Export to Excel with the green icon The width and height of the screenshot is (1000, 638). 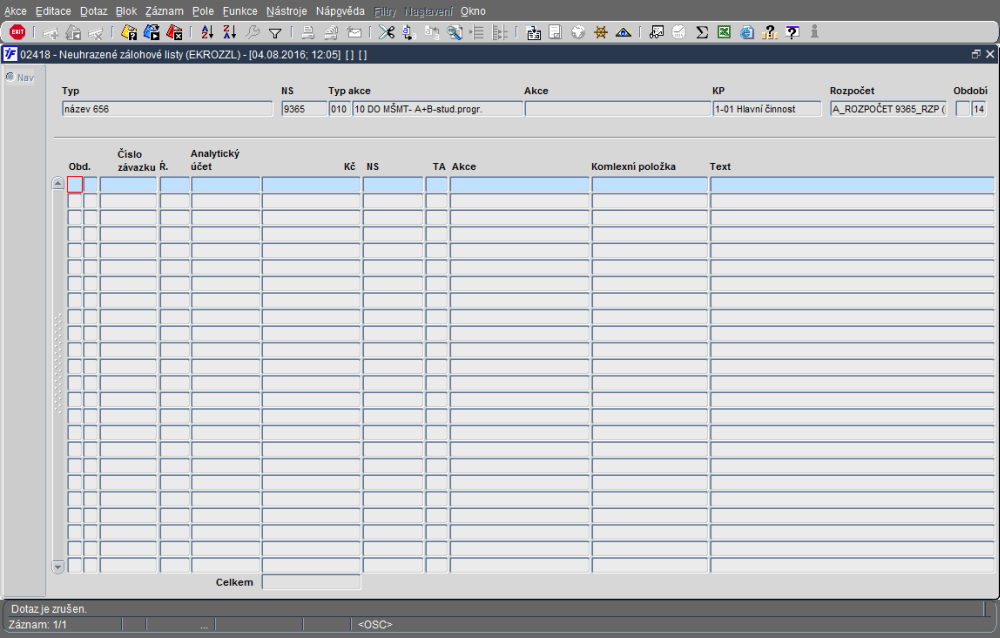coord(724,32)
